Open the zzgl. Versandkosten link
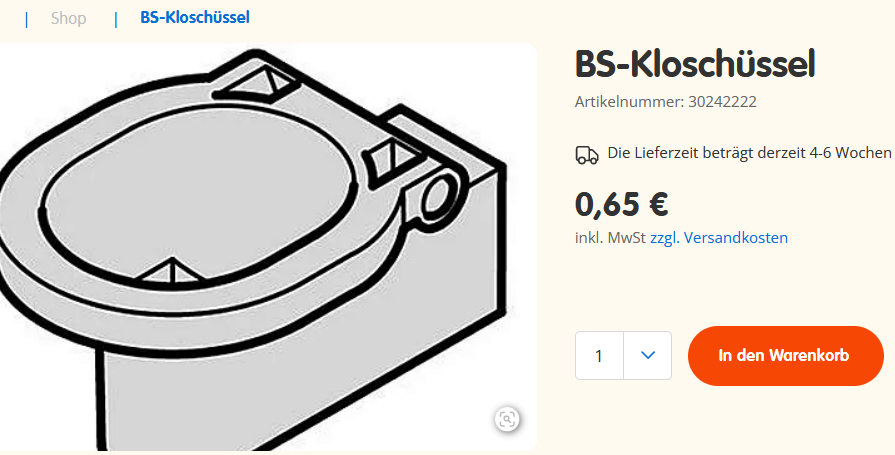This screenshot has height=455, width=895. tap(719, 238)
